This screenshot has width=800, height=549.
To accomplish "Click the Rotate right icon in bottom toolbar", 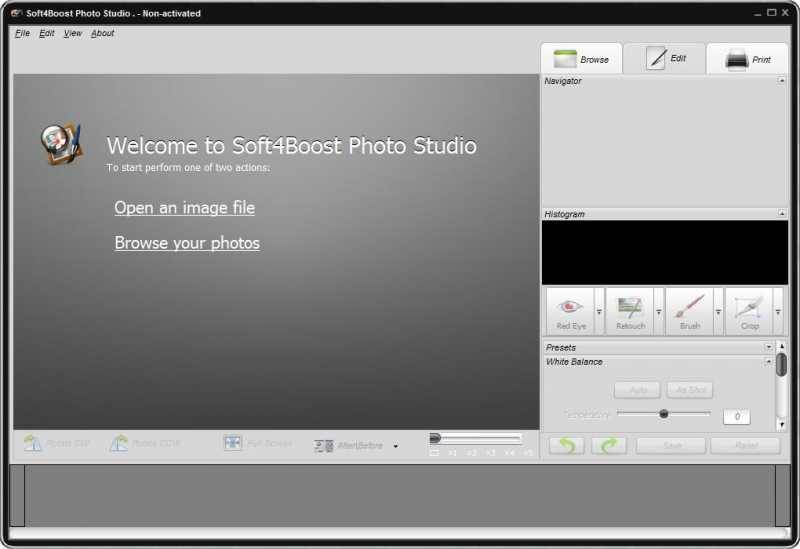I will coord(119,443).
